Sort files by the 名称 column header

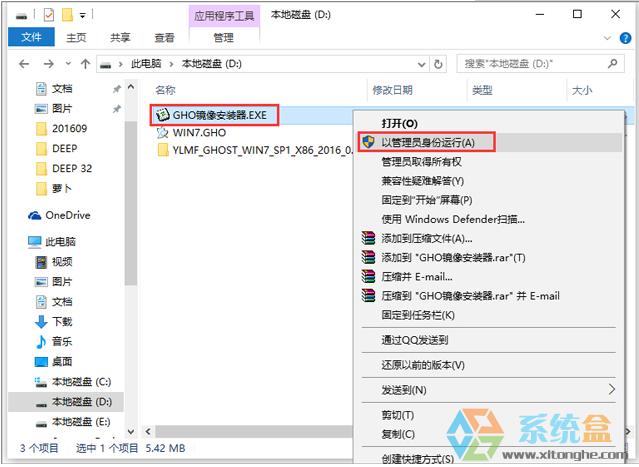(166, 90)
